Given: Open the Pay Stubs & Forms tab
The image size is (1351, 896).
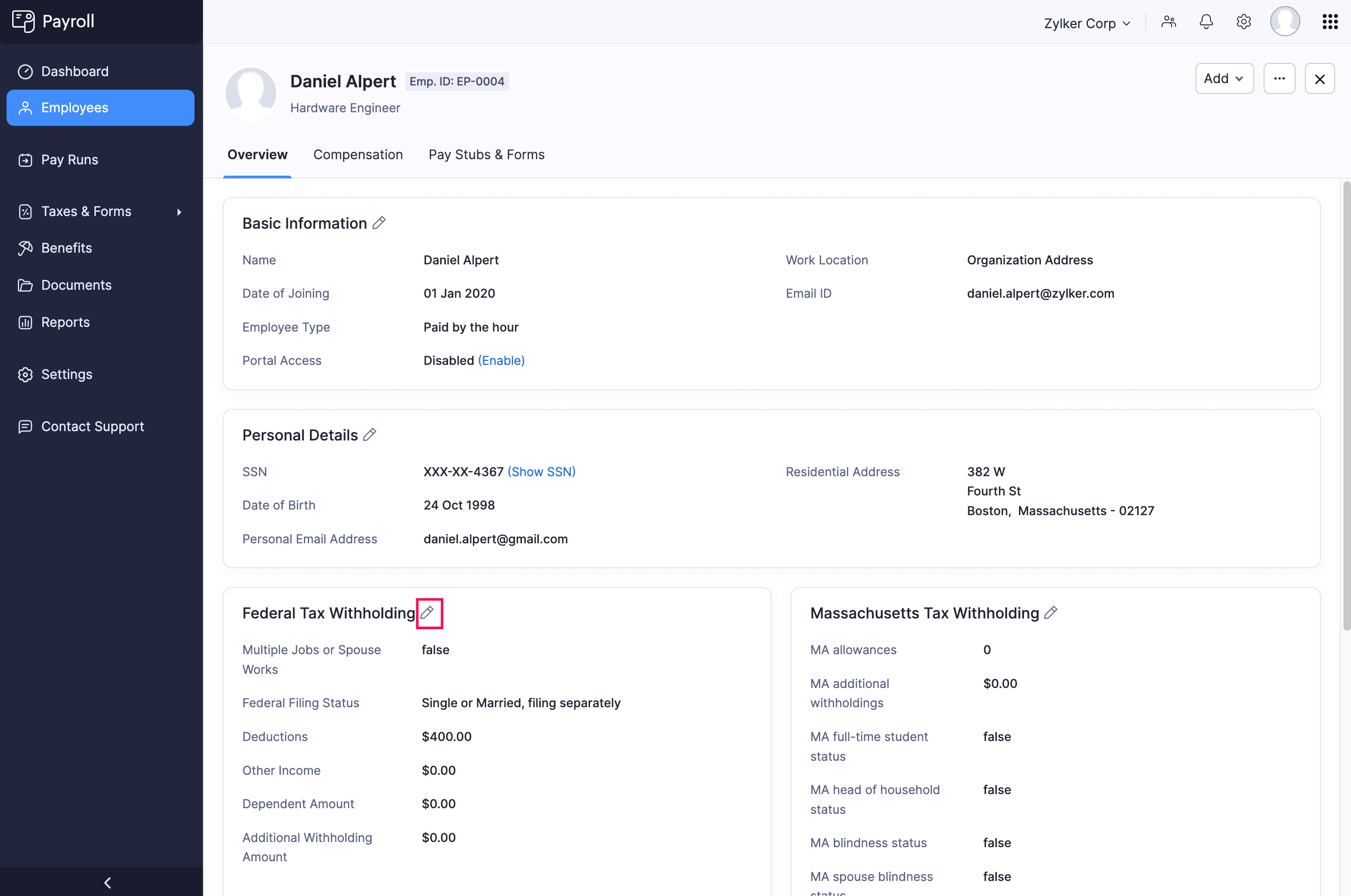Looking at the screenshot, I should (486, 154).
